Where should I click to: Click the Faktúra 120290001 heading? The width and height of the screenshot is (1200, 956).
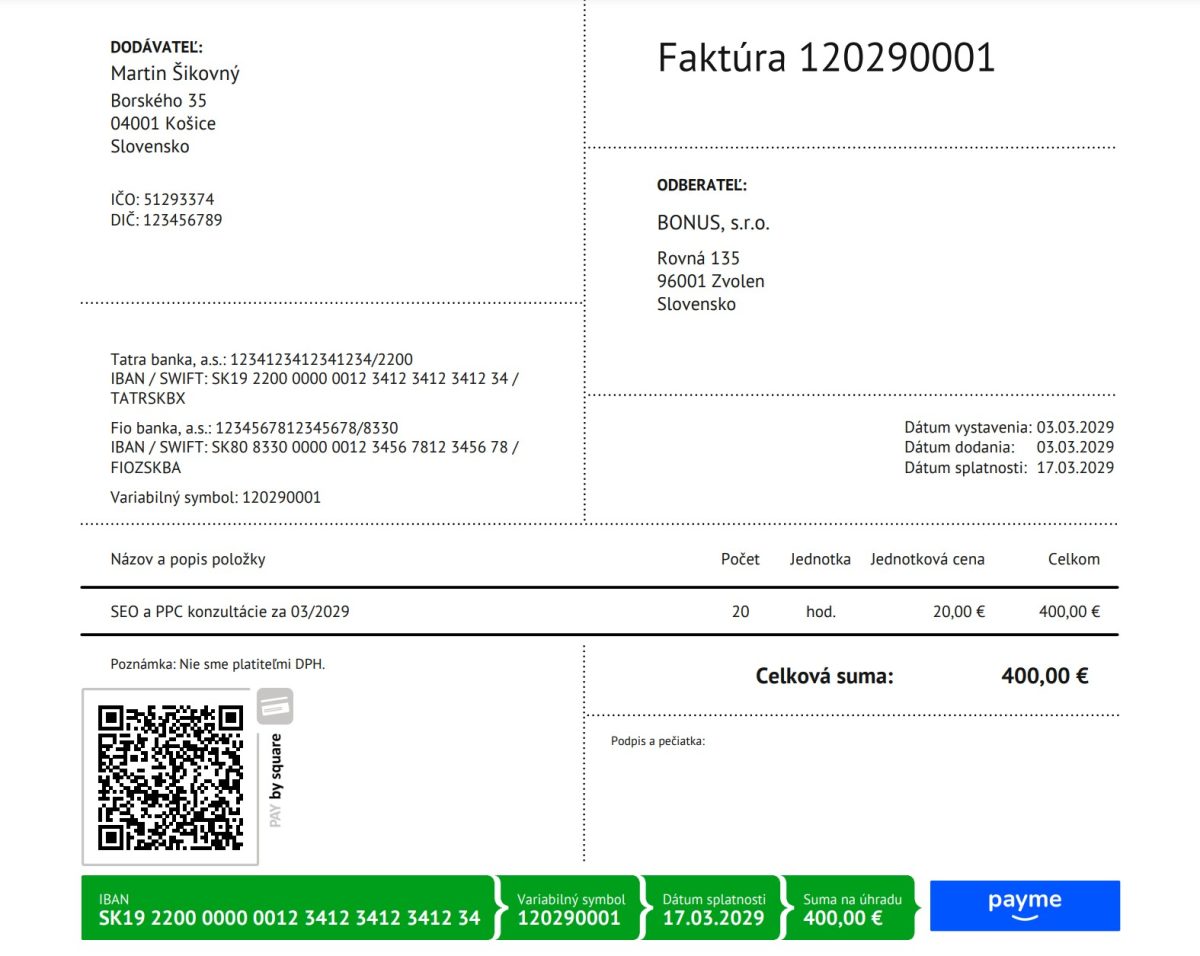pyautogui.click(x=826, y=58)
